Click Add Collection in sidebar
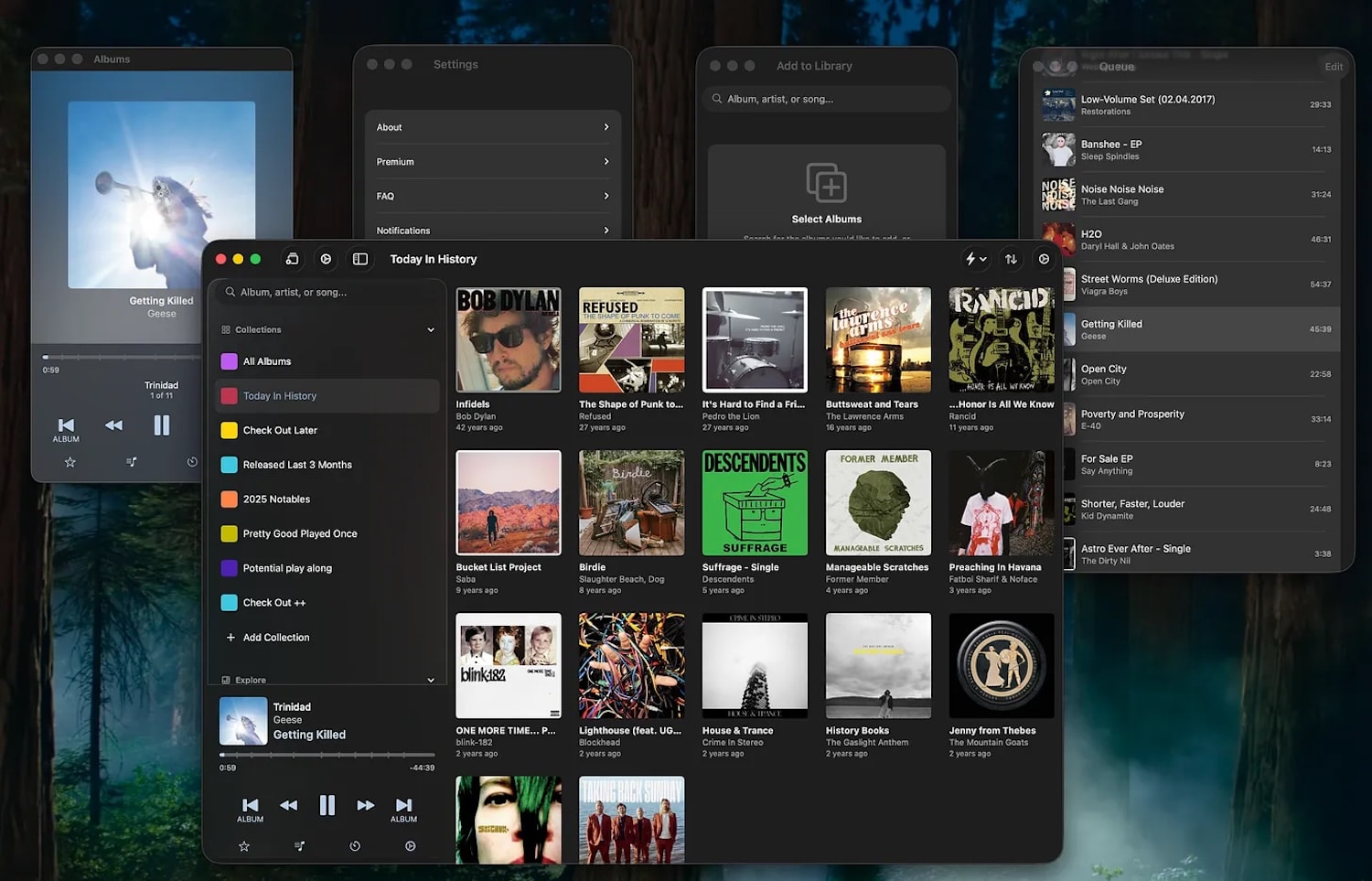The image size is (1372, 881). pos(275,638)
